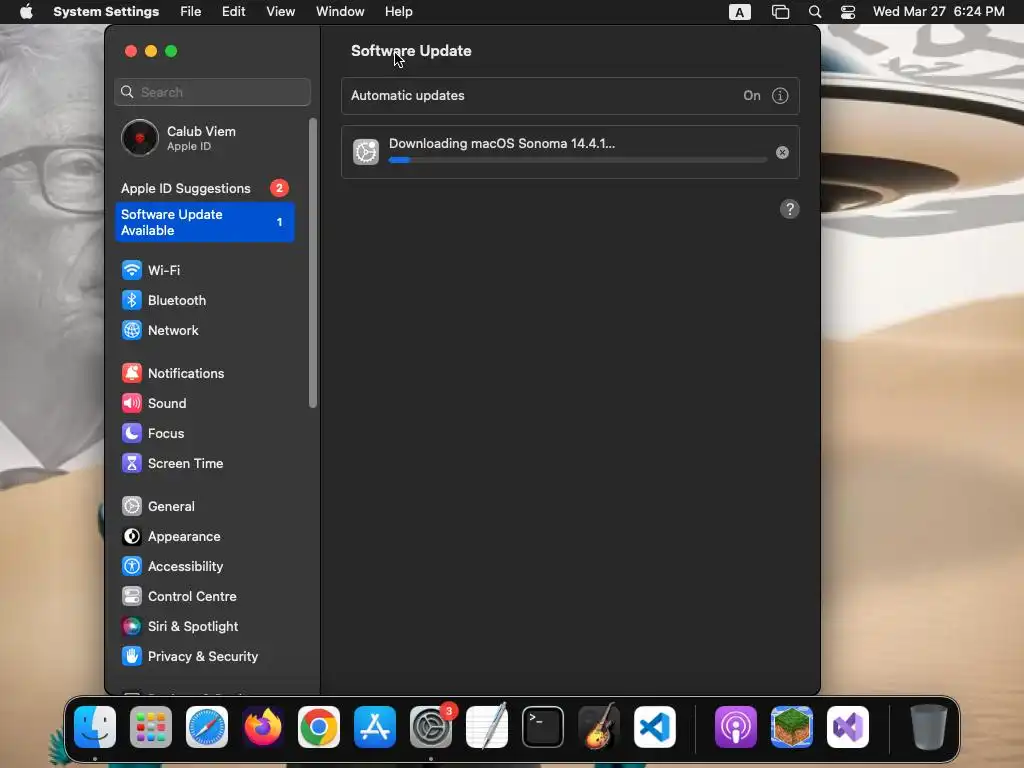Screen dimensions: 1024x768
Task: Click the Automatic updates info icon
Action: click(780, 96)
